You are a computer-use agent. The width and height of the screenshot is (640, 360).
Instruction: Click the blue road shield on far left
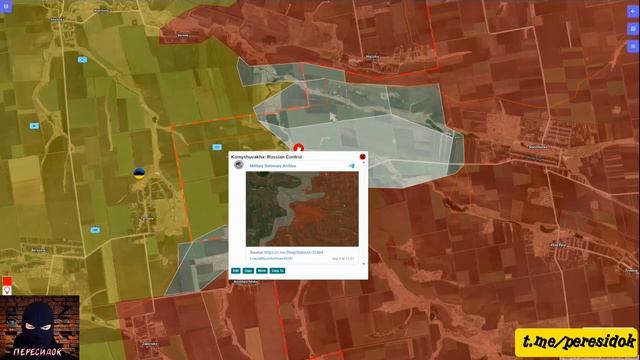tap(34, 126)
